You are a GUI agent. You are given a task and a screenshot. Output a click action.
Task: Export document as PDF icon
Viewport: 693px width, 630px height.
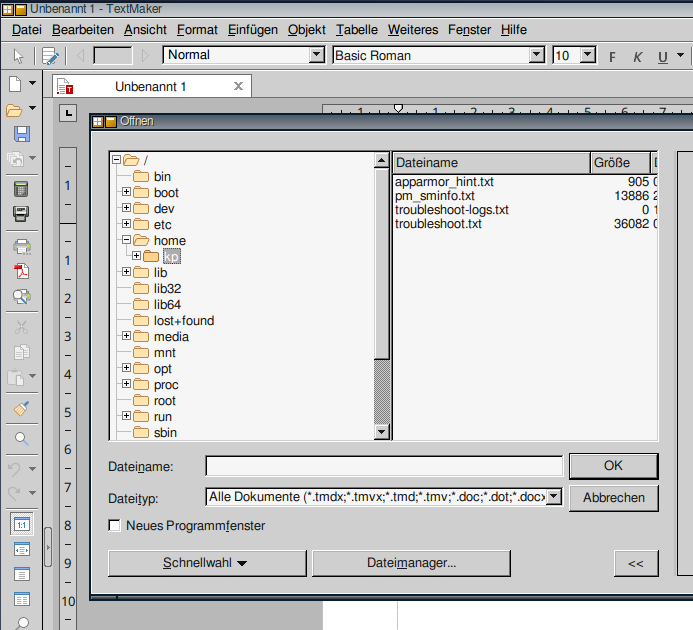[x=21, y=271]
